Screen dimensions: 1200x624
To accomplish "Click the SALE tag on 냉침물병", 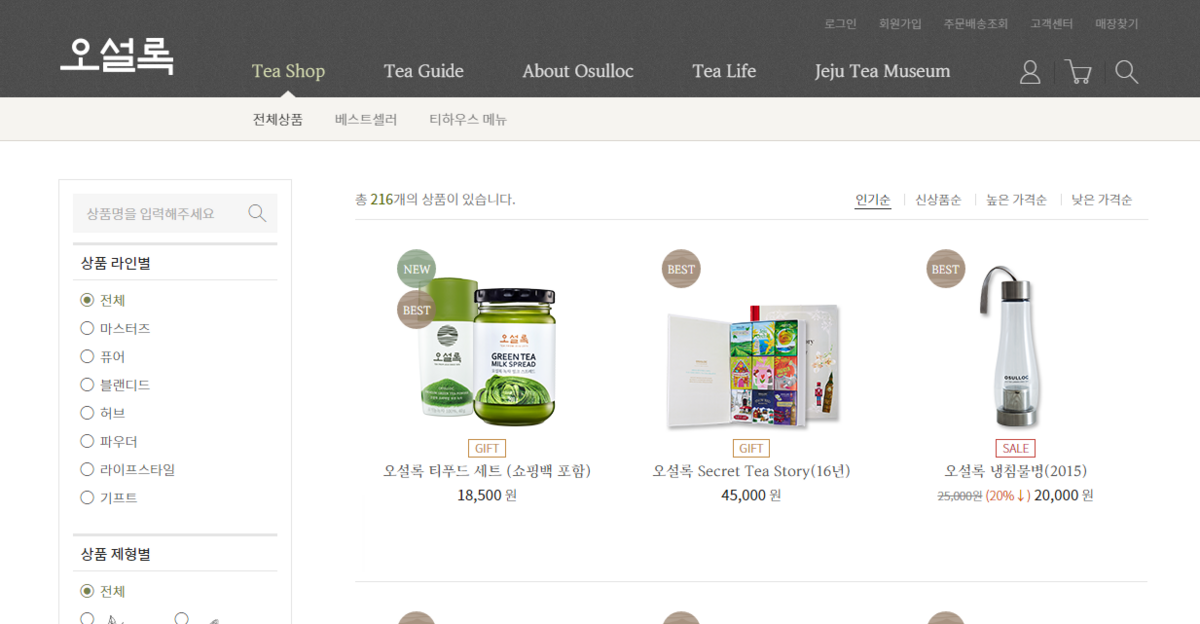I will 1015,448.
